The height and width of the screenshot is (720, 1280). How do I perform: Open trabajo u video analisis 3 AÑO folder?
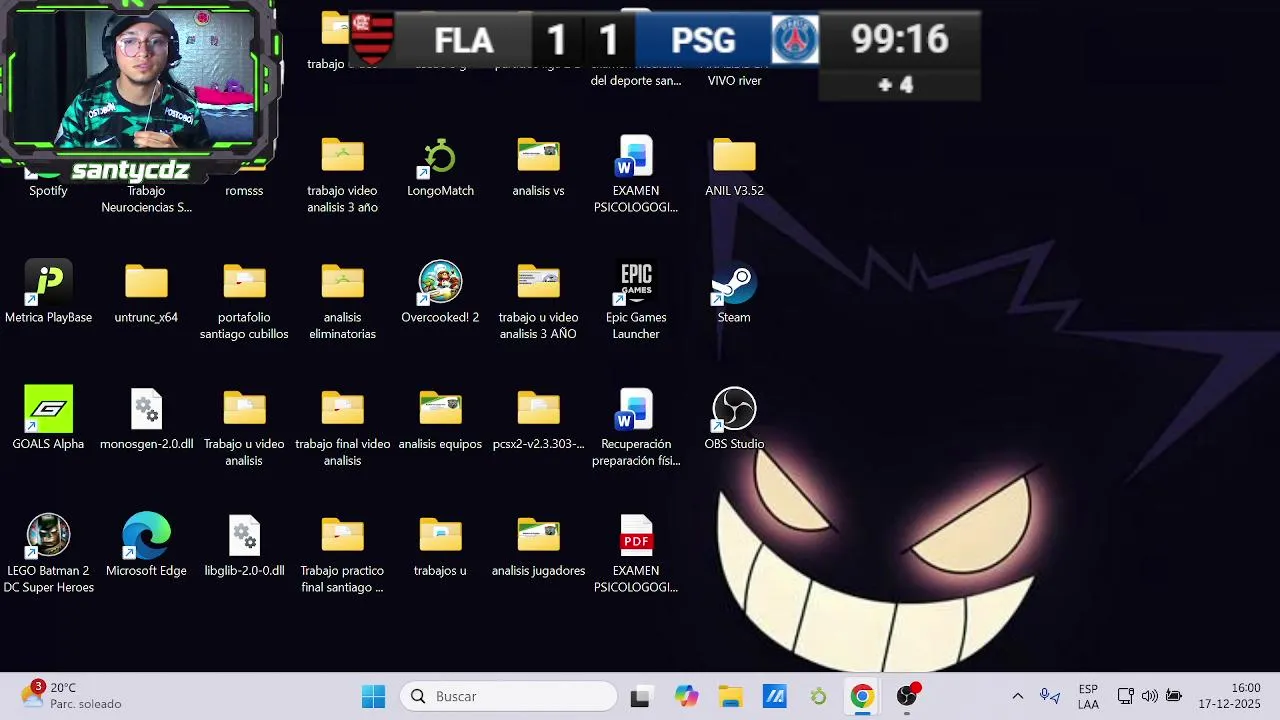click(538, 301)
